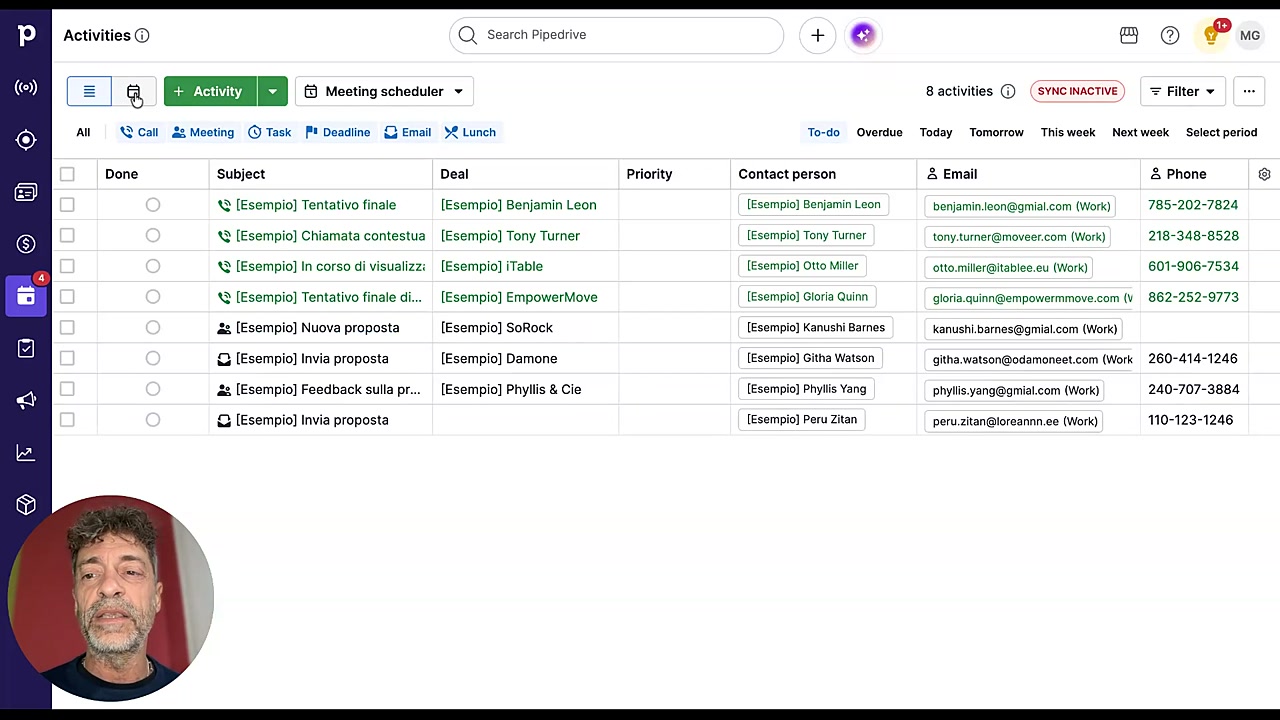The image size is (1280, 720).
Task: Filter by Task activities
Action: point(270,132)
